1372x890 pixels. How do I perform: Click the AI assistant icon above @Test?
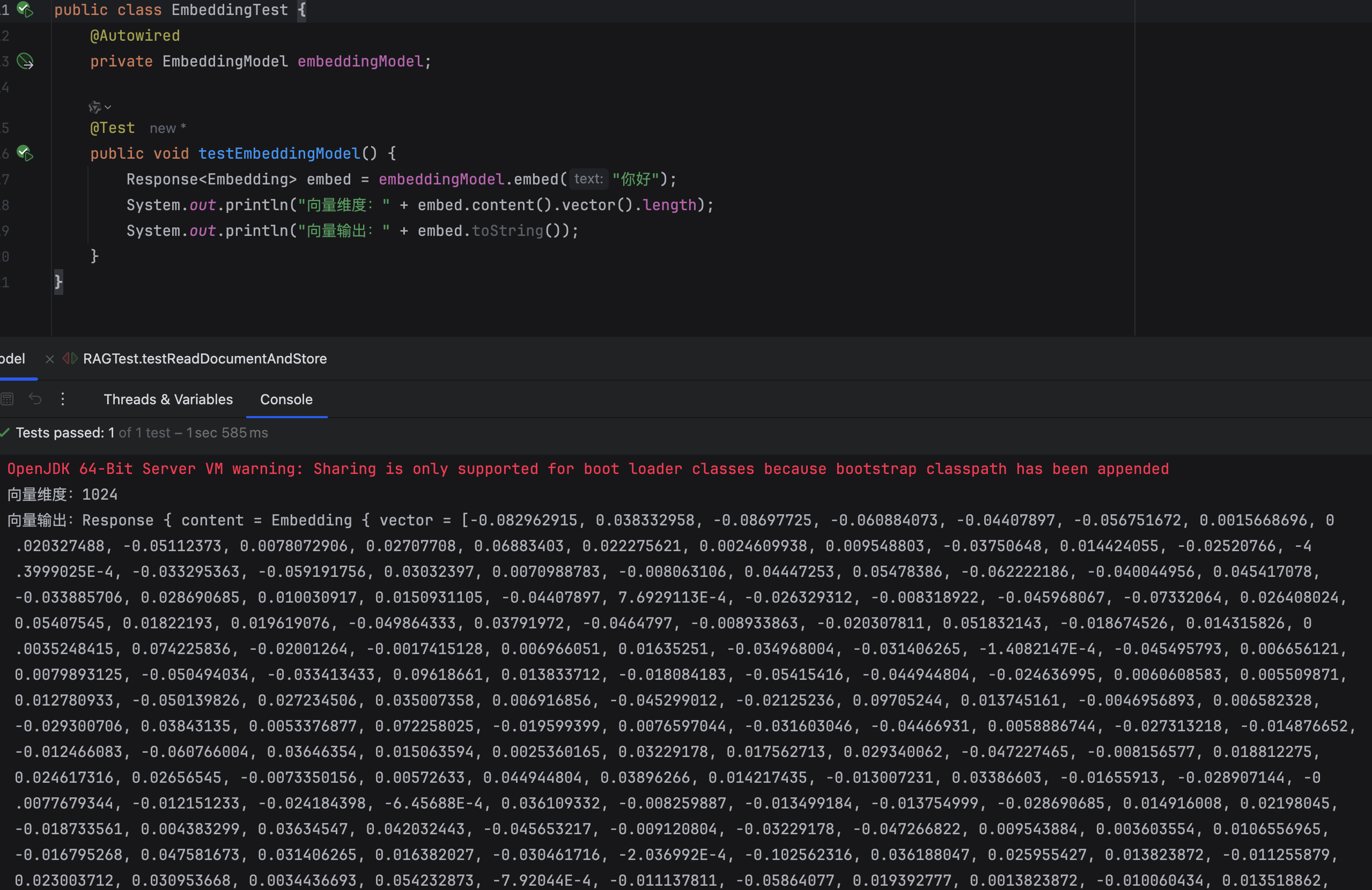(x=94, y=107)
